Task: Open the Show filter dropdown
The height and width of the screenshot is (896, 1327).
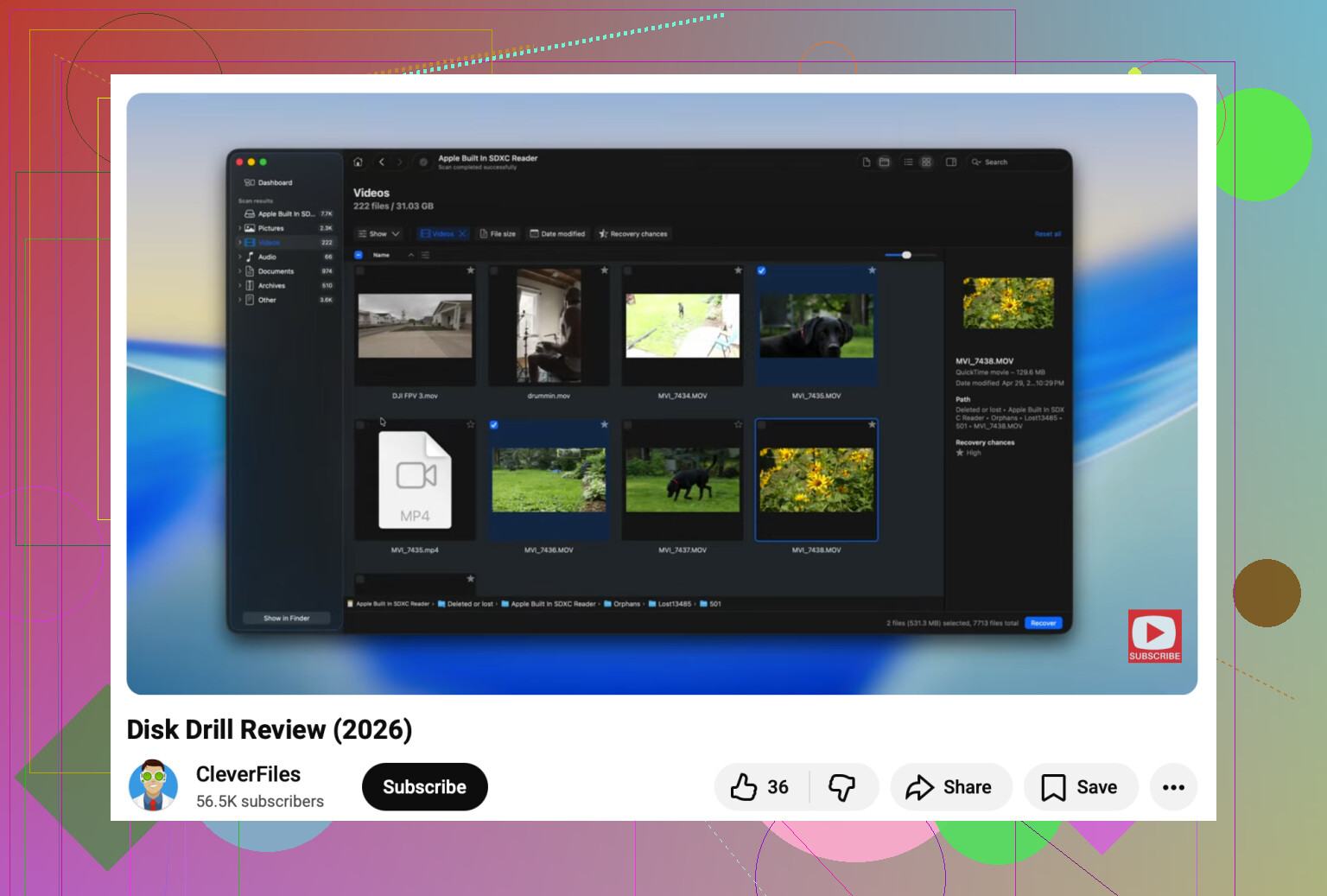Action: [378, 234]
